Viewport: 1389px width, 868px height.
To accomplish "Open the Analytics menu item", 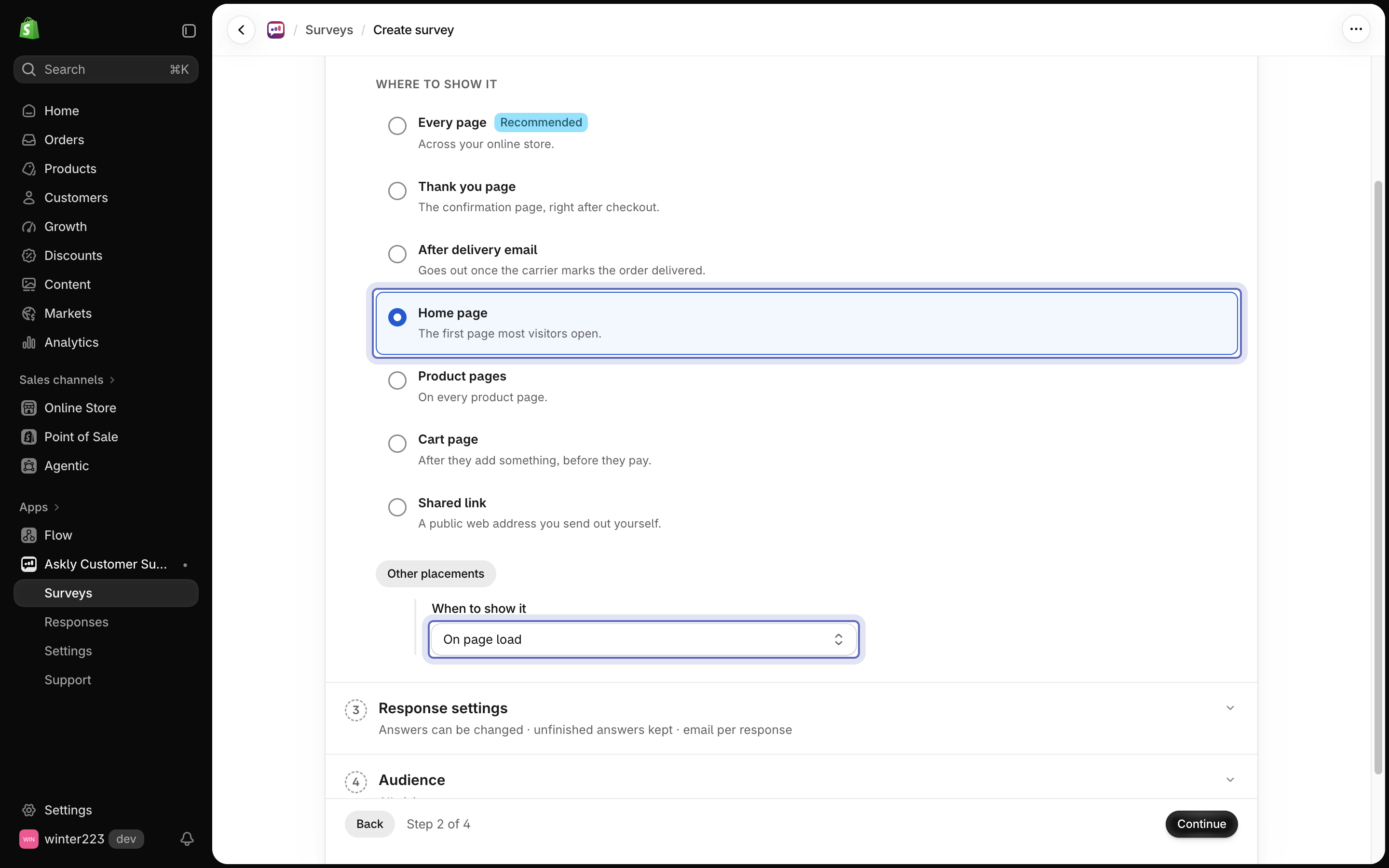I will coord(106,342).
